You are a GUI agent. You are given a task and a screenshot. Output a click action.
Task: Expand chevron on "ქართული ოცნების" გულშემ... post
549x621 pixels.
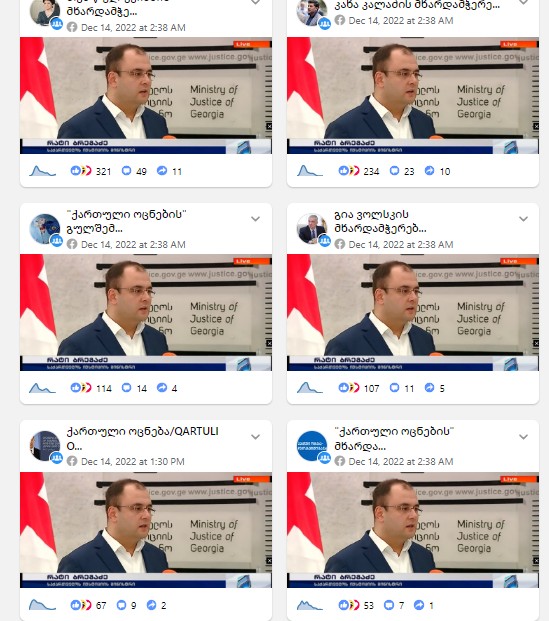point(255,219)
